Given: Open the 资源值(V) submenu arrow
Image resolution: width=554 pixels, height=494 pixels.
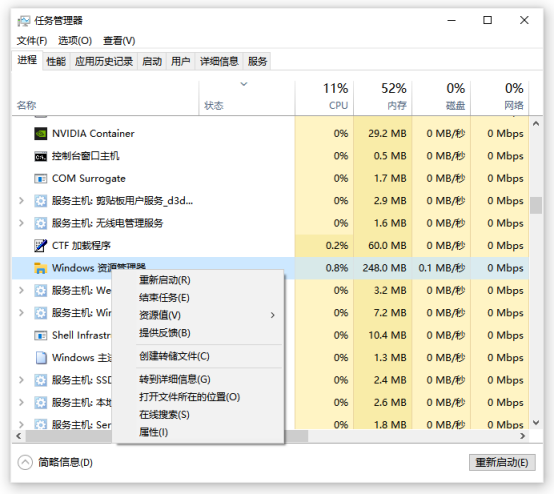Looking at the screenshot, I should coord(272,315).
